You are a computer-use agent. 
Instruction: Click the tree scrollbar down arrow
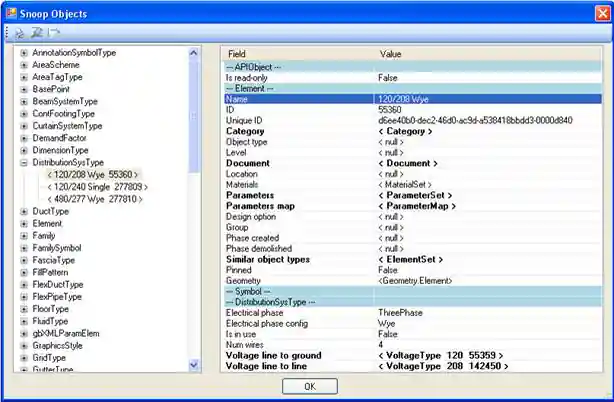point(194,366)
